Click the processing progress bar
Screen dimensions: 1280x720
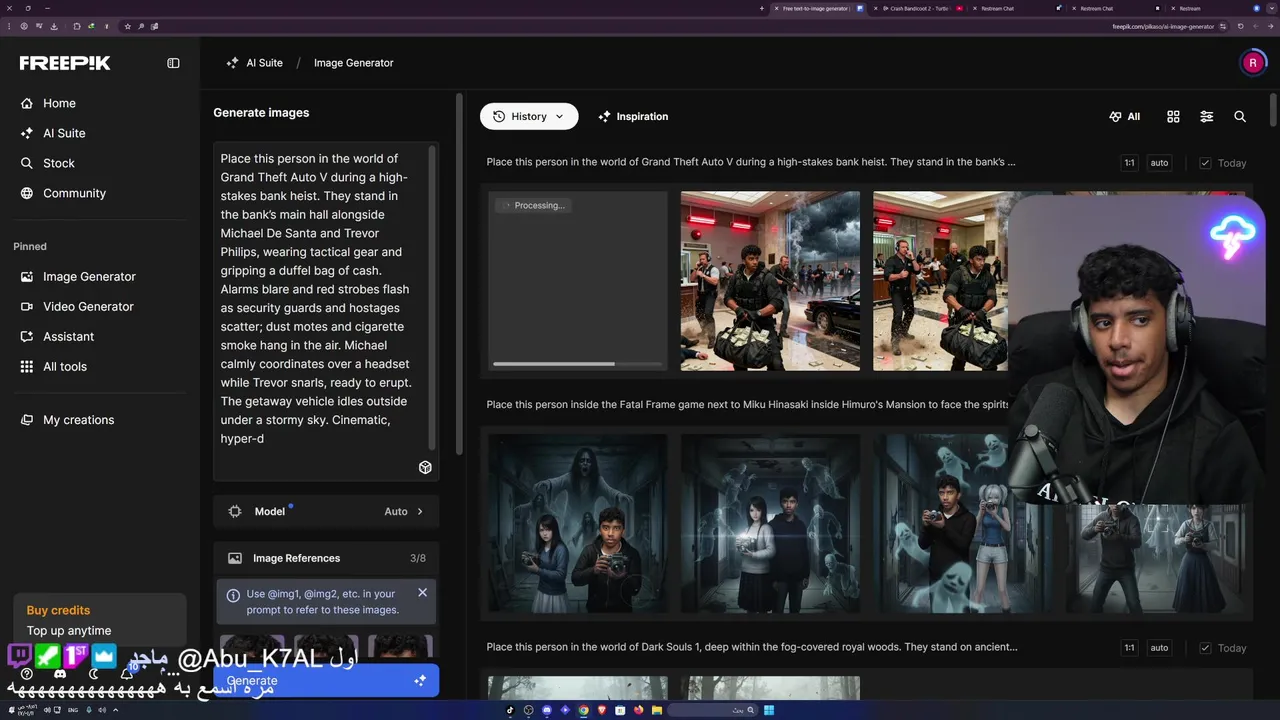pos(578,364)
